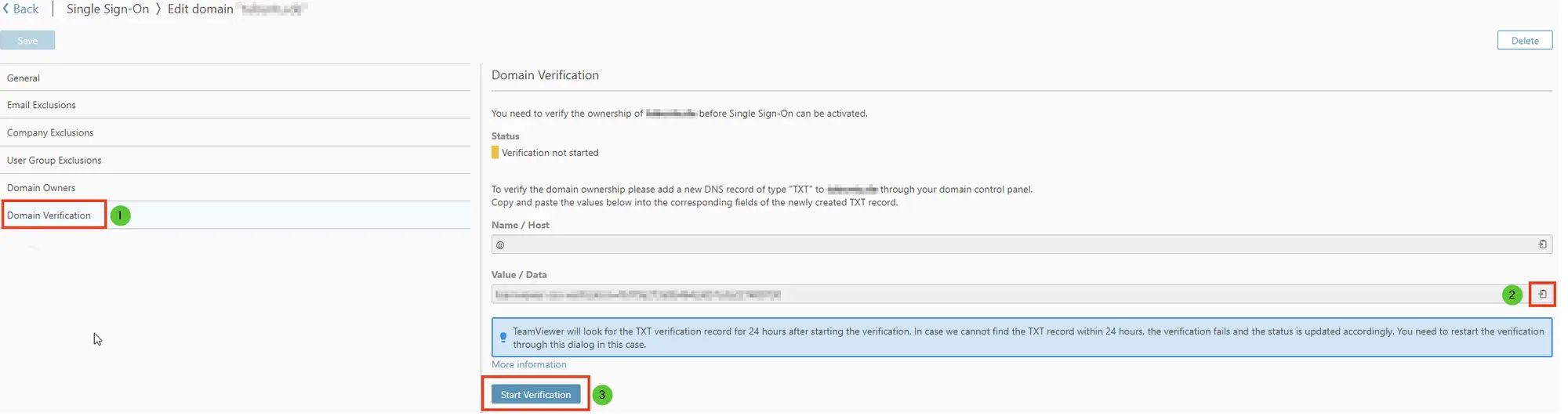Open the General settings section
The image size is (1568, 416).
(235, 78)
